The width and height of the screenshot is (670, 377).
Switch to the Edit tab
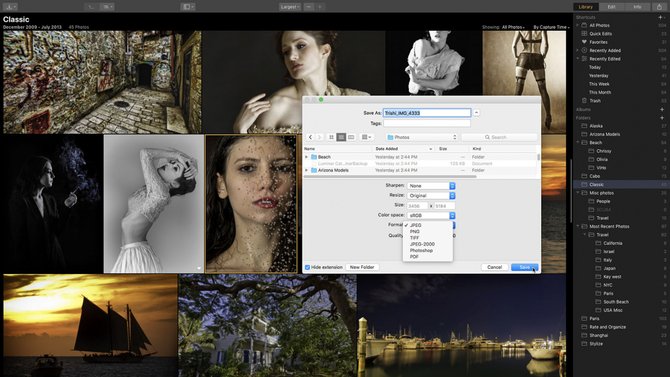pos(611,7)
